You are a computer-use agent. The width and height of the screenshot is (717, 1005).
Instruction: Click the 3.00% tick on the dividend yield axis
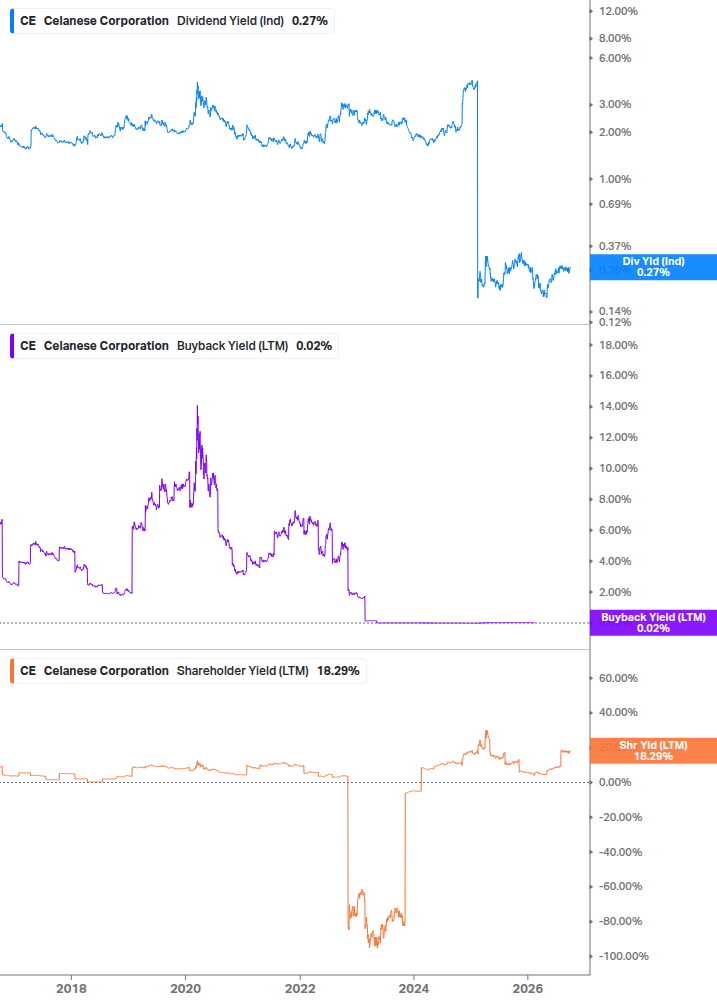tap(615, 104)
